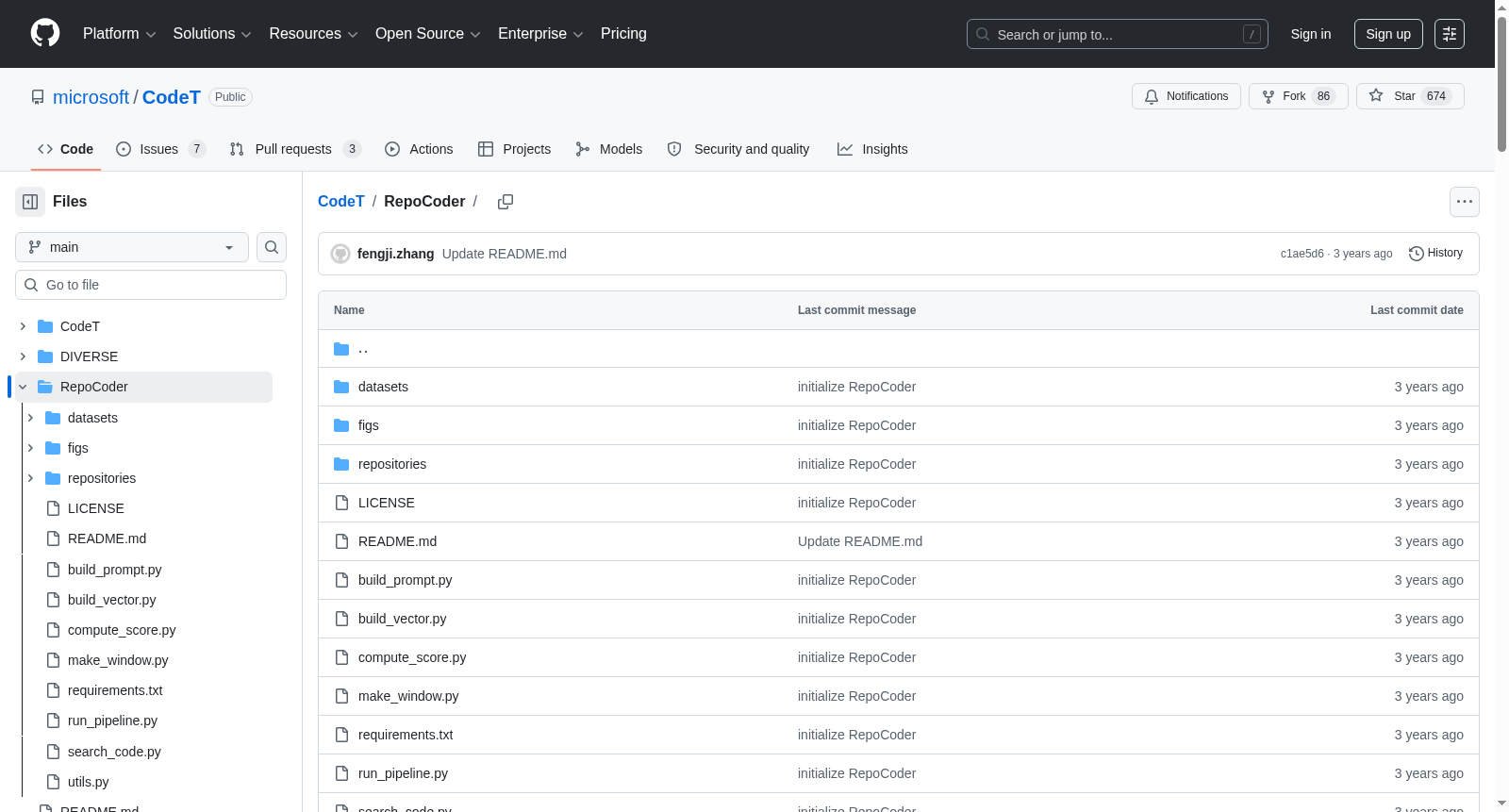Viewport: 1509px width, 812px height.
Task: Switch to the Insights tab
Action: coord(872,149)
